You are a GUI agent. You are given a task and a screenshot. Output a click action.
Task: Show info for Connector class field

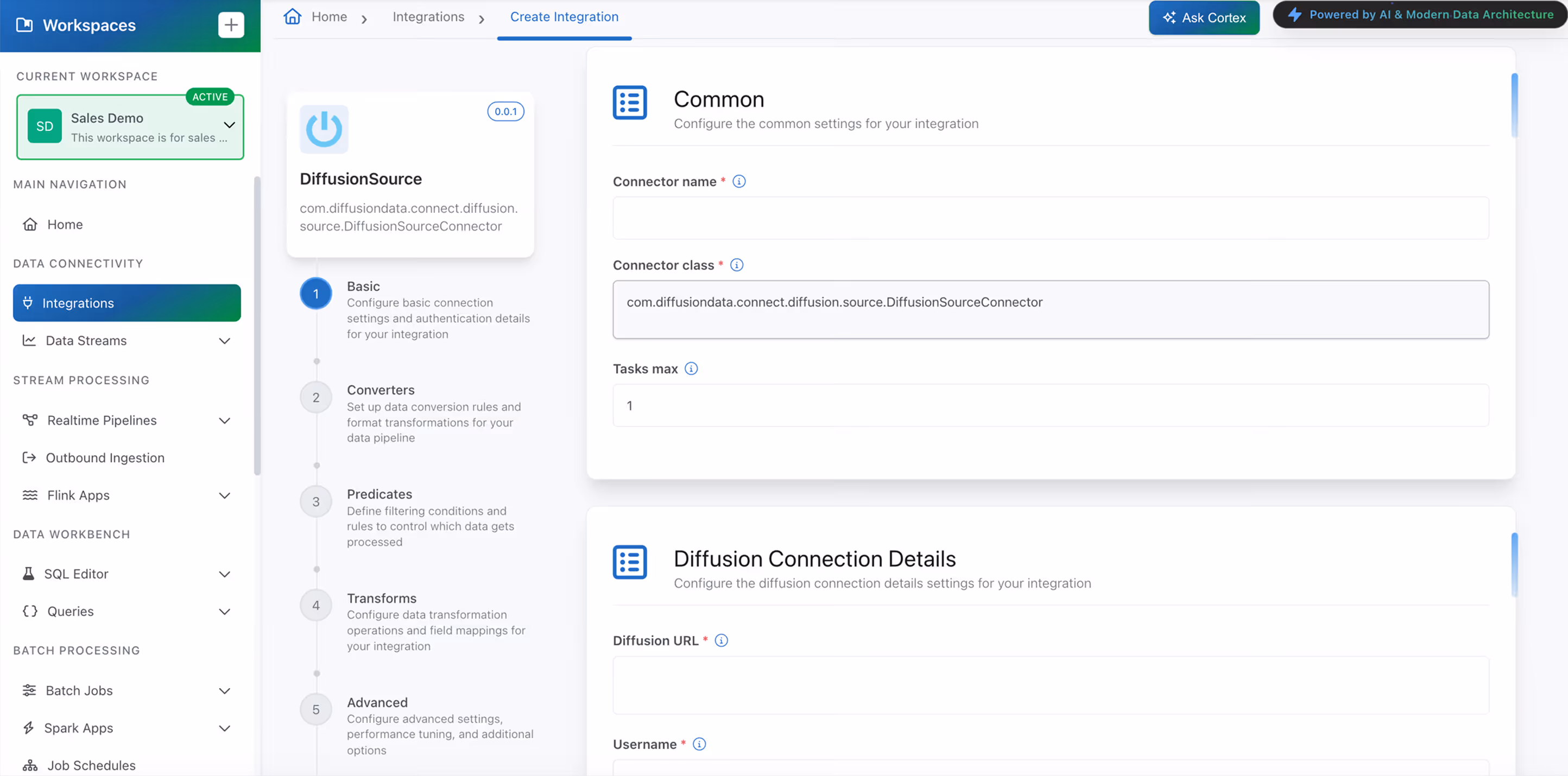tap(737, 265)
